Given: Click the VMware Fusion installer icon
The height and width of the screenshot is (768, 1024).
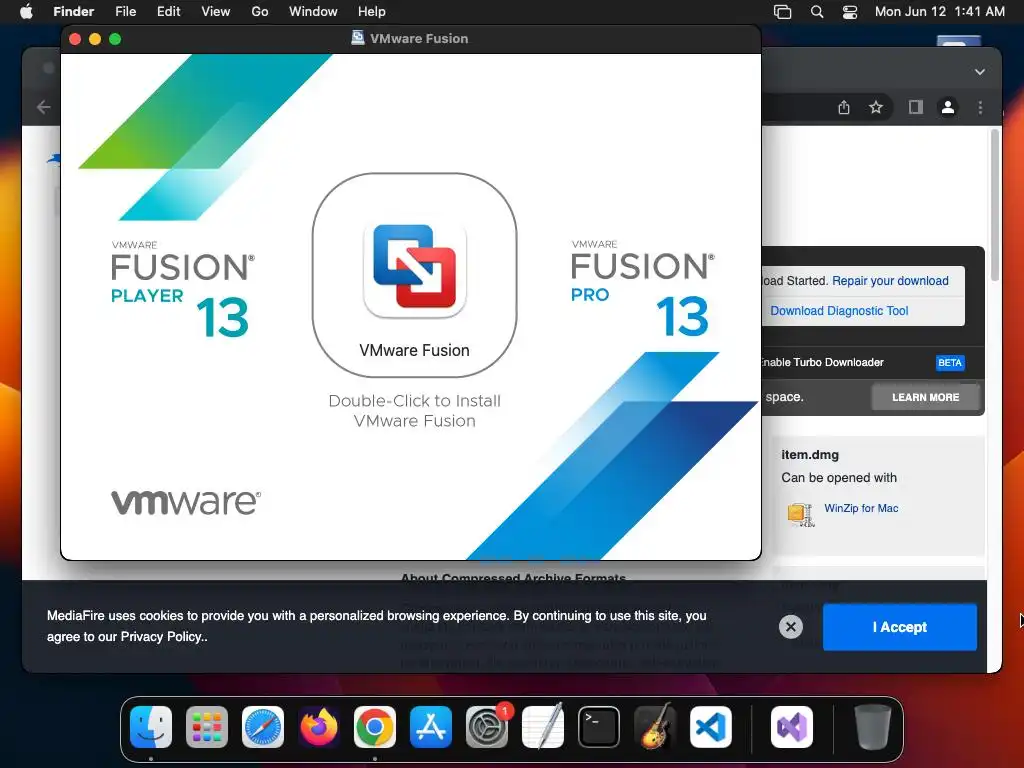Looking at the screenshot, I should pyautogui.click(x=414, y=270).
